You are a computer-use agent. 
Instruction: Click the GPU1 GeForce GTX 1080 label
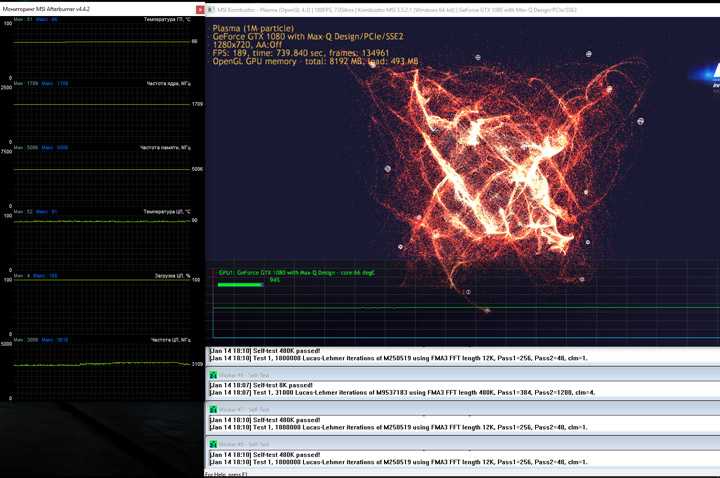click(297, 273)
